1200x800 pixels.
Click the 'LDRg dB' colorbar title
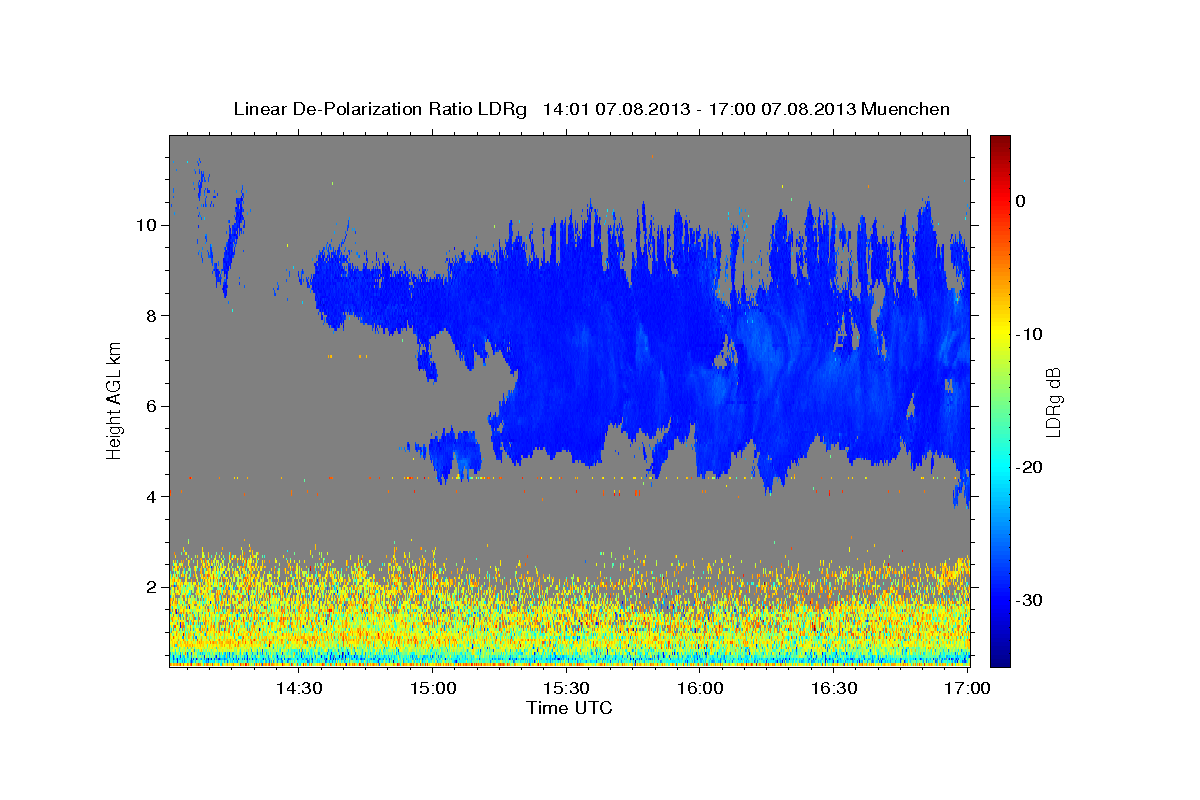(x=1053, y=401)
